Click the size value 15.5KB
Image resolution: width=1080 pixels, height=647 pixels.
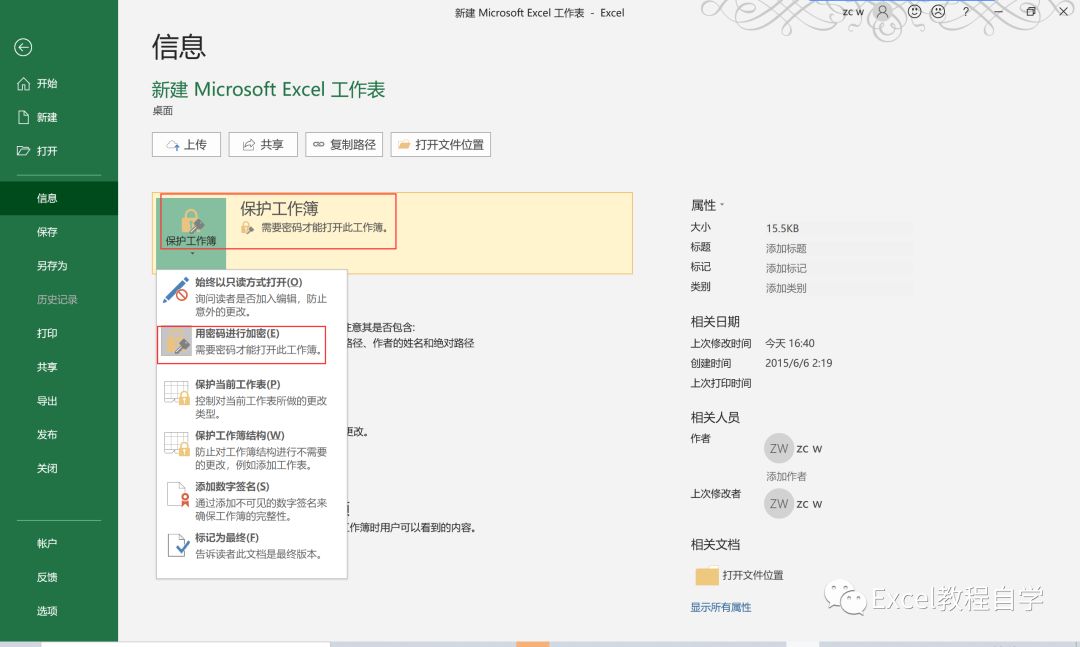coord(782,228)
